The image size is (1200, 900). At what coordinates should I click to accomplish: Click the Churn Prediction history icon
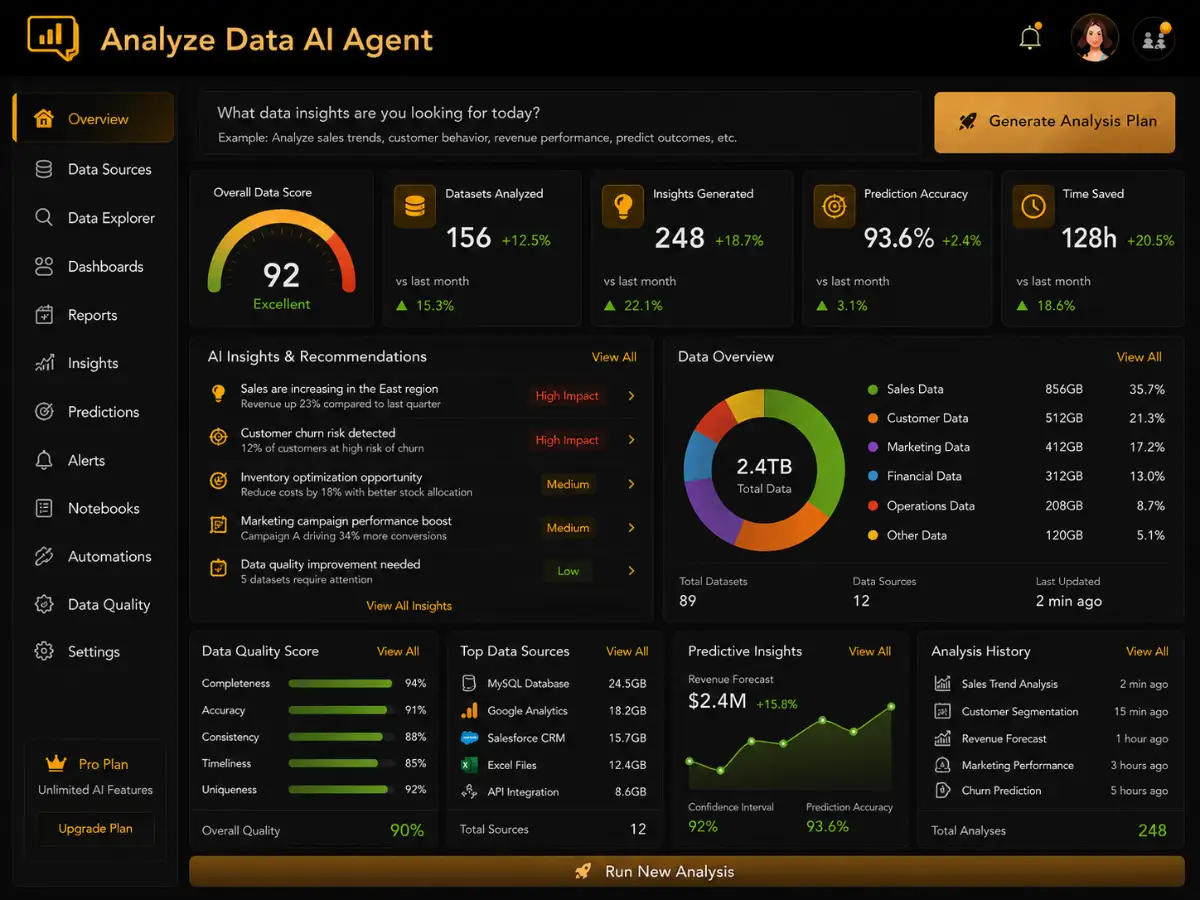tap(942, 791)
